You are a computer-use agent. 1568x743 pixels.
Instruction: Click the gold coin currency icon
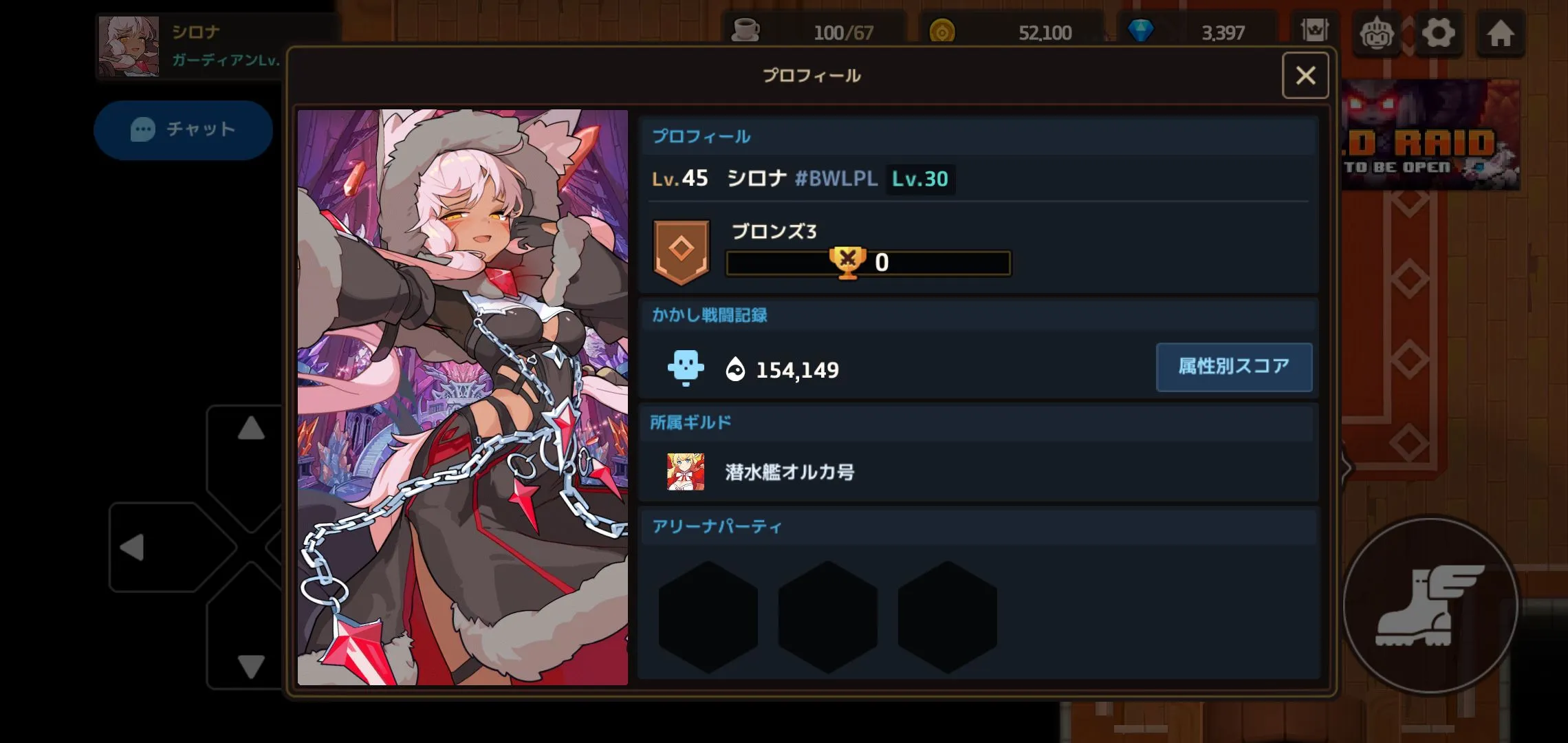[x=941, y=32]
